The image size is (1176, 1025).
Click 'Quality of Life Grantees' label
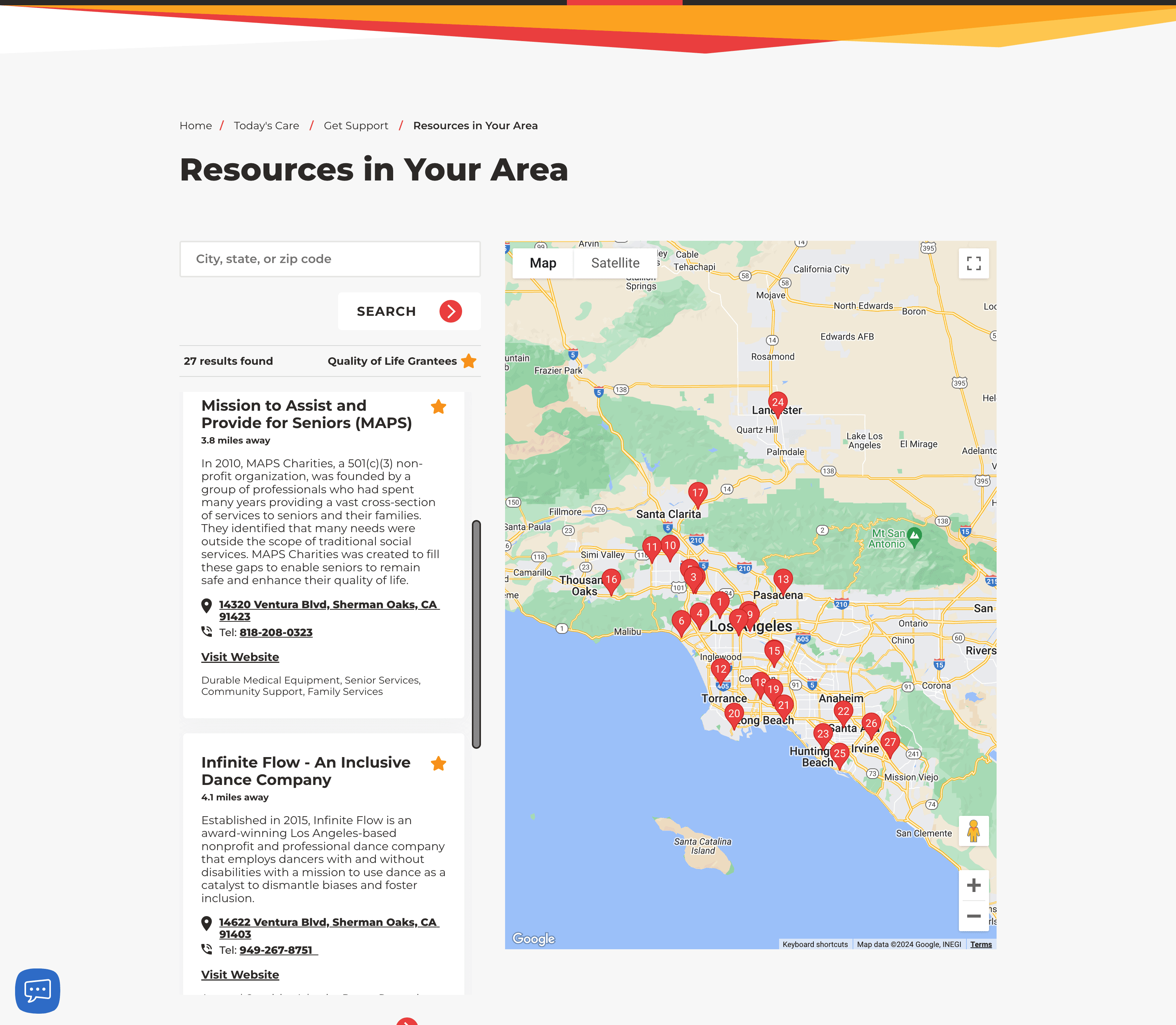(392, 361)
